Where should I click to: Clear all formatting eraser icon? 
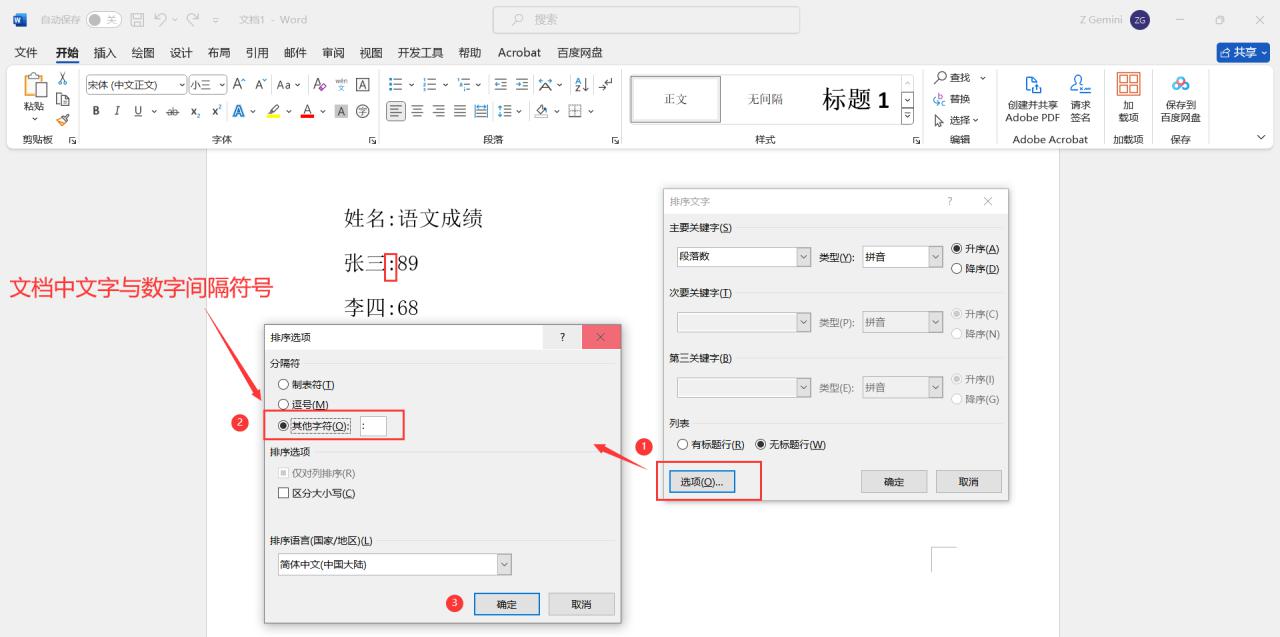[x=320, y=85]
